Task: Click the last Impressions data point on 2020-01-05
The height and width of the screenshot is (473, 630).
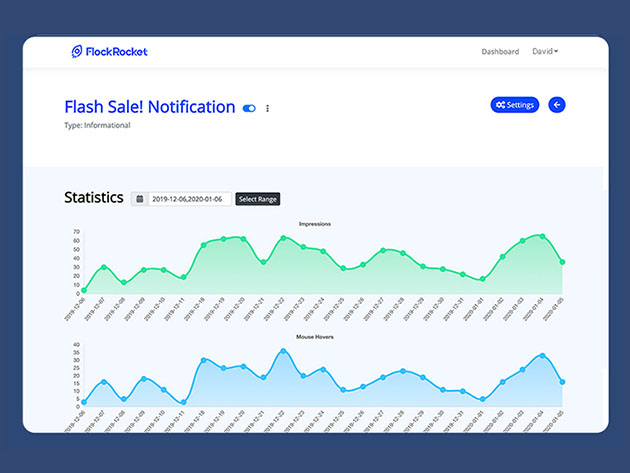Action: (x=562, y=262)
